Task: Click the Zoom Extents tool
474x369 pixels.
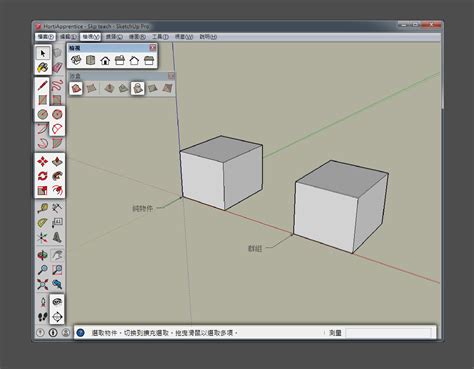Action: (x=43, y=284)
